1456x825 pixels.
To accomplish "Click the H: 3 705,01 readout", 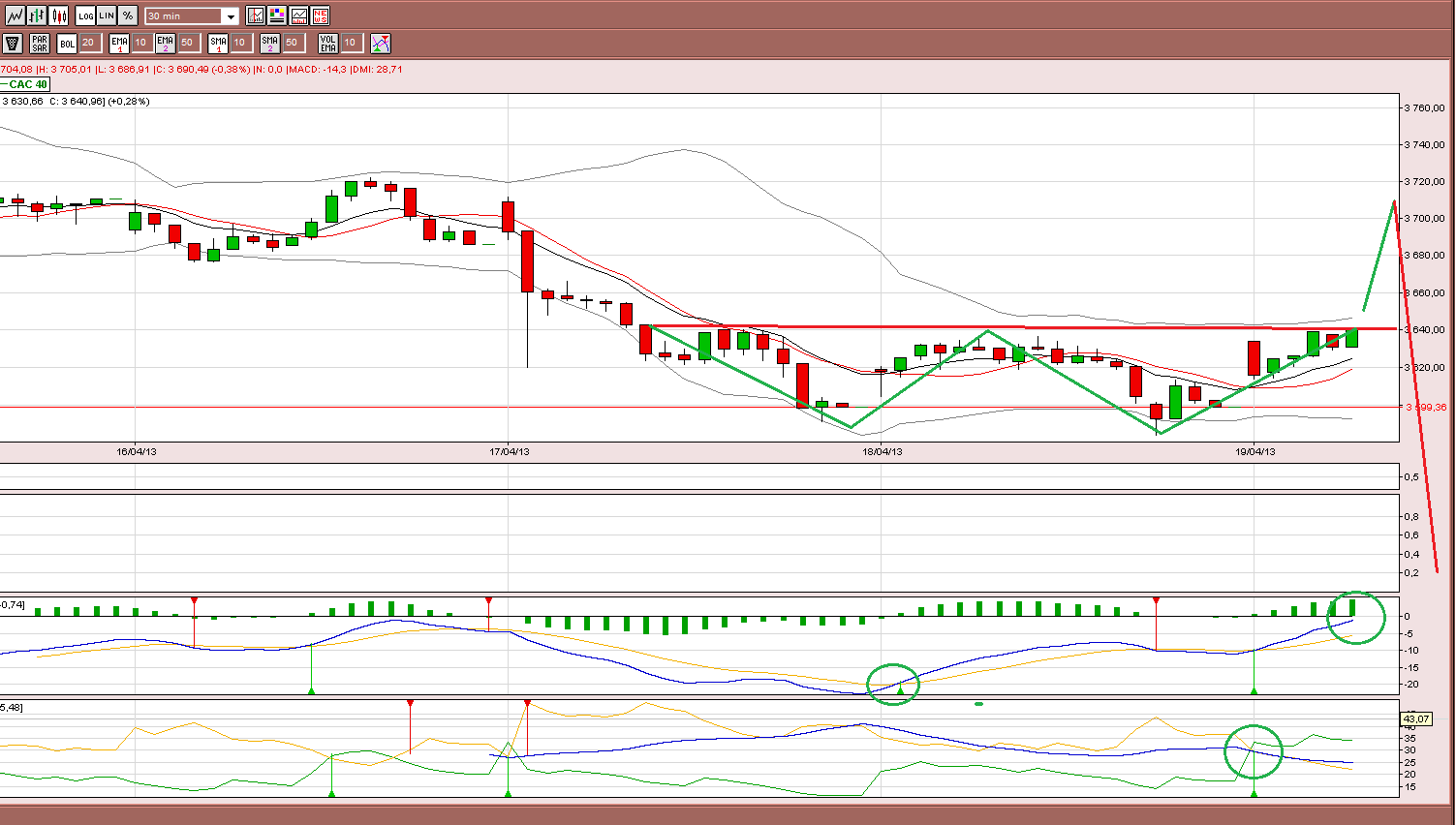I will coord(66,69).
